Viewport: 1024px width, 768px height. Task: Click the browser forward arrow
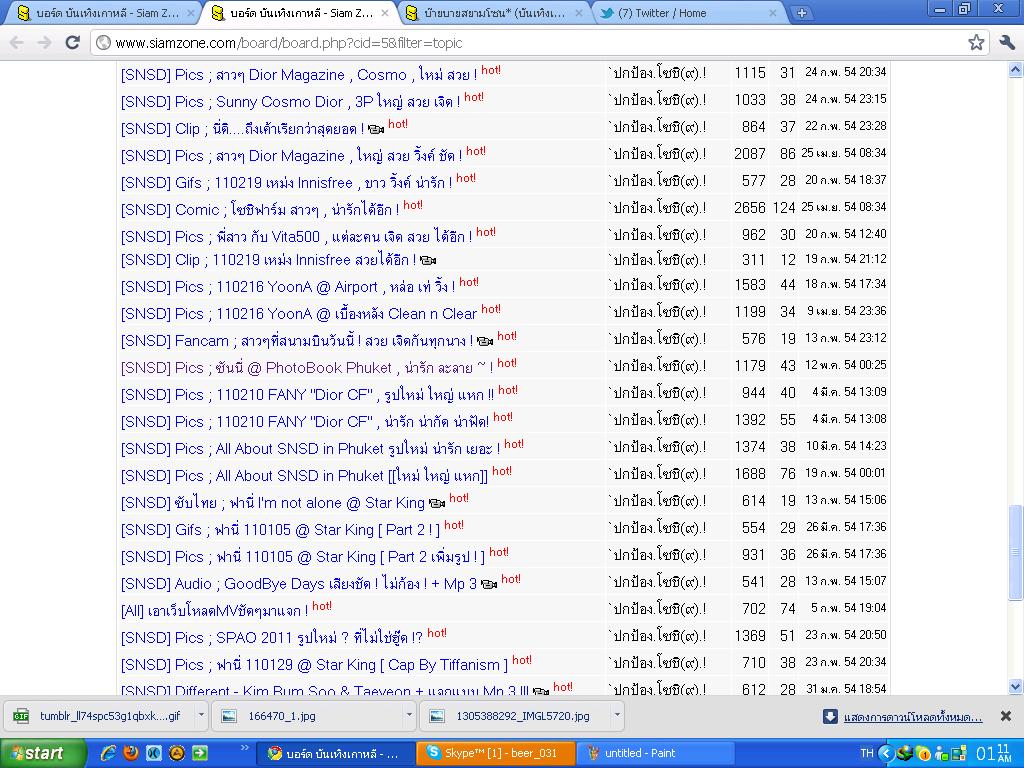(x=44, y=43)
